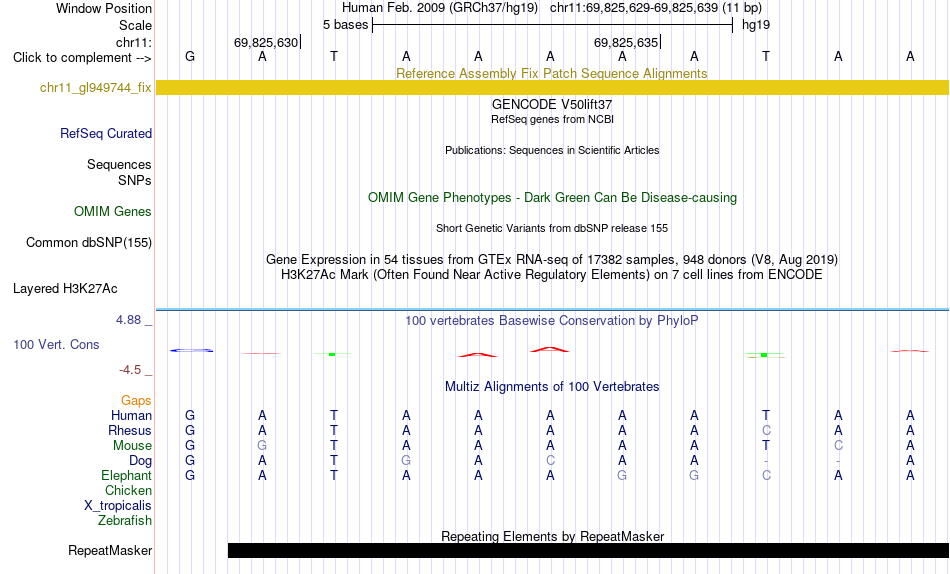Viewport: 950px width, 574px height.
Task: Click the 5 bases scale bar
Action: pyautogui.click(x=552, y=25)
